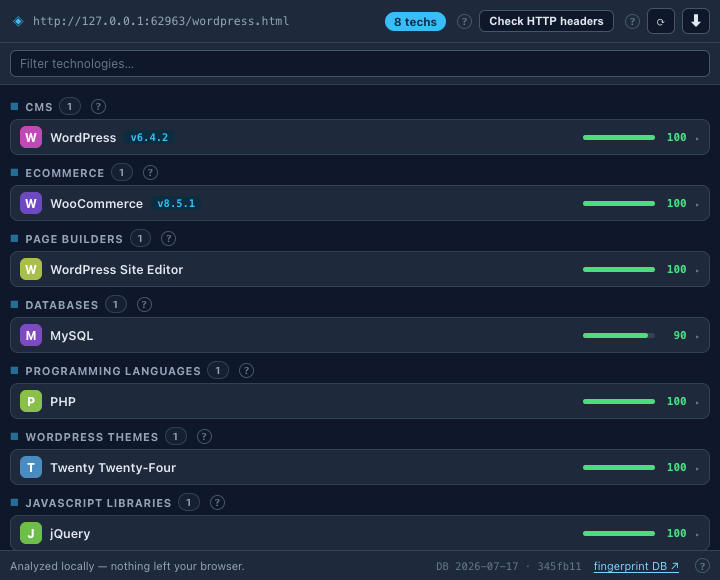Open help icon in the footer bar
This screenshot has height=580, width=720.
[702, 566]
